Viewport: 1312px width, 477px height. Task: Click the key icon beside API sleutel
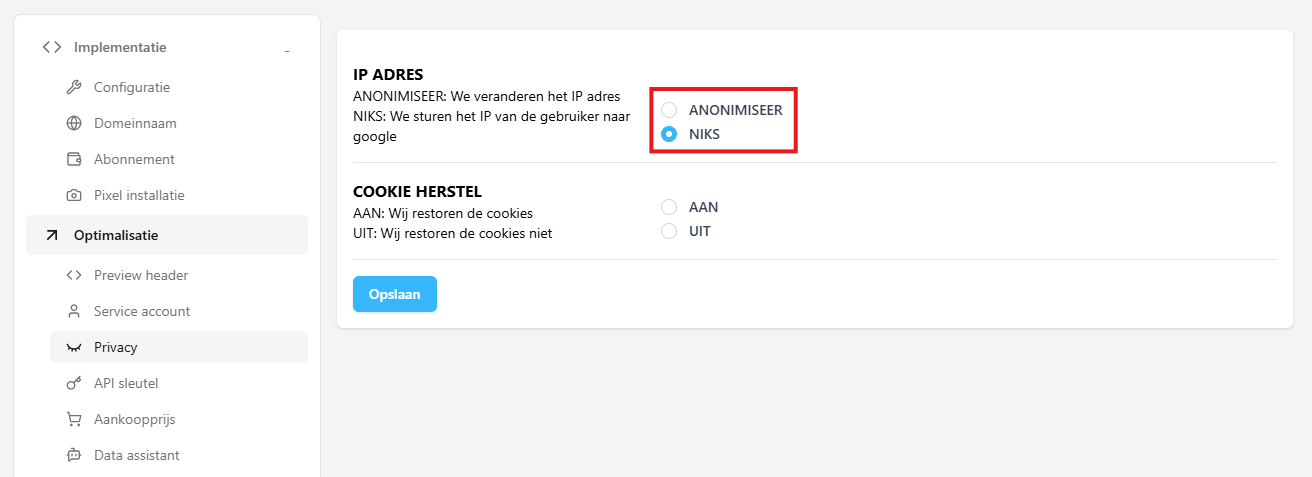pyautogui.click(x=73, y=383)
